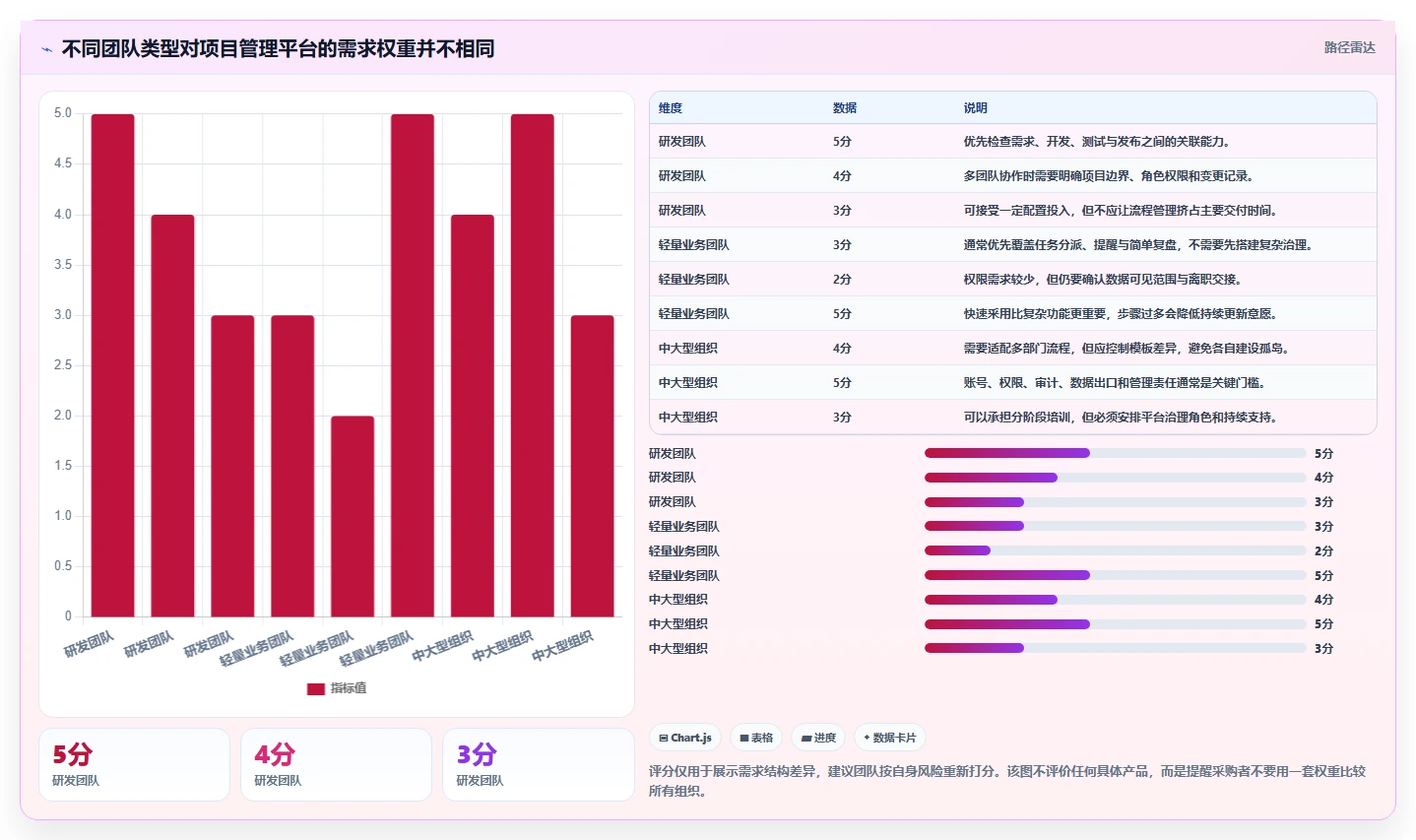
Task: Open the 3分 研发团队 data card
Action: click(x=539, y=765)
